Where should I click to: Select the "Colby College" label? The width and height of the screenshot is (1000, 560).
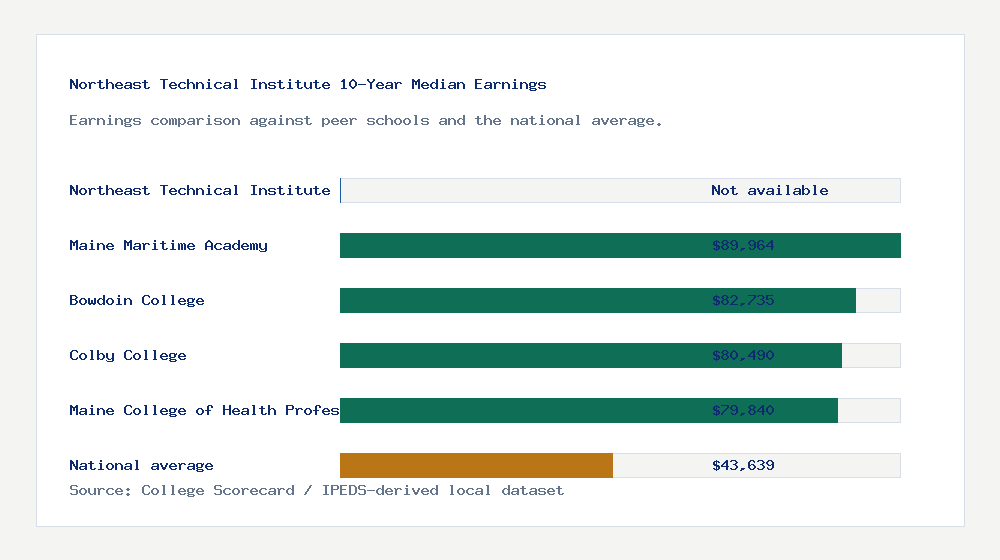tap(128, 355)
